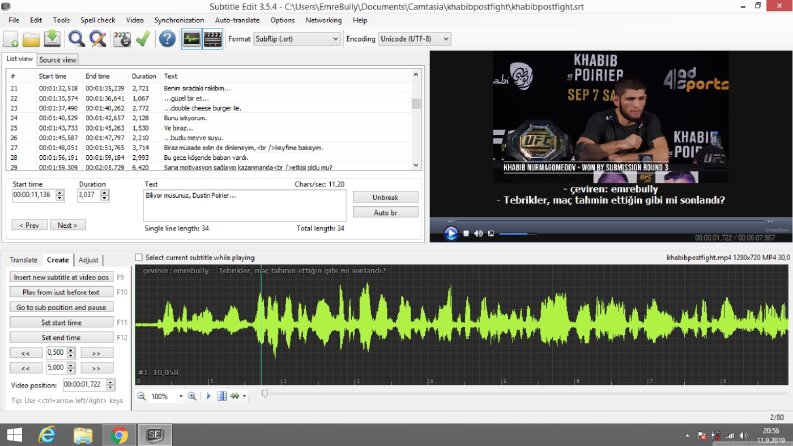Screen dimensions: 793x446
Task: Zoom out the waveform
Action: pos(142,396)
